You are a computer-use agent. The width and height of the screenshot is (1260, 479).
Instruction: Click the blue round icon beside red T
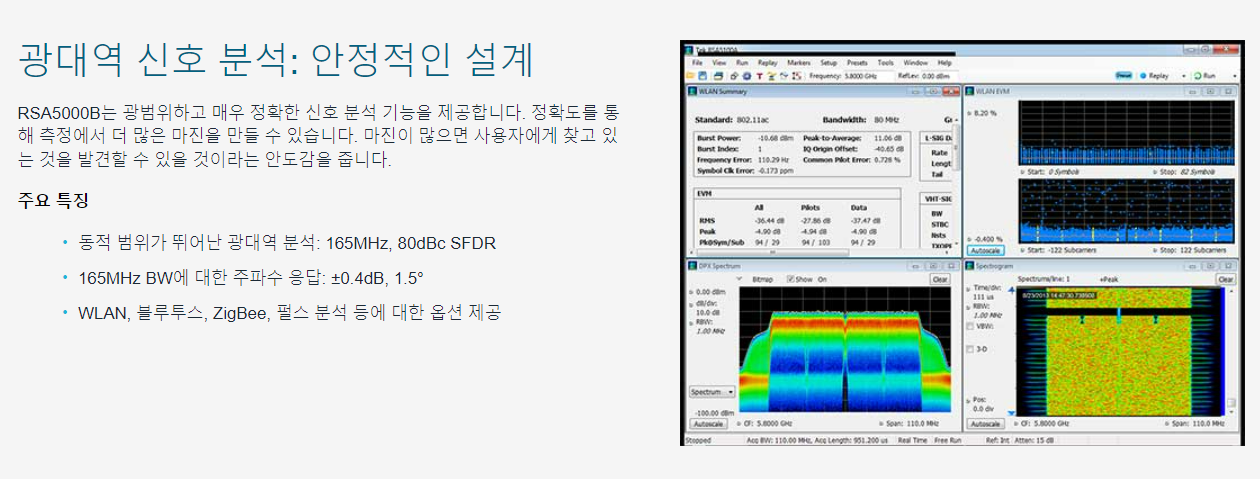pos(747,76)
